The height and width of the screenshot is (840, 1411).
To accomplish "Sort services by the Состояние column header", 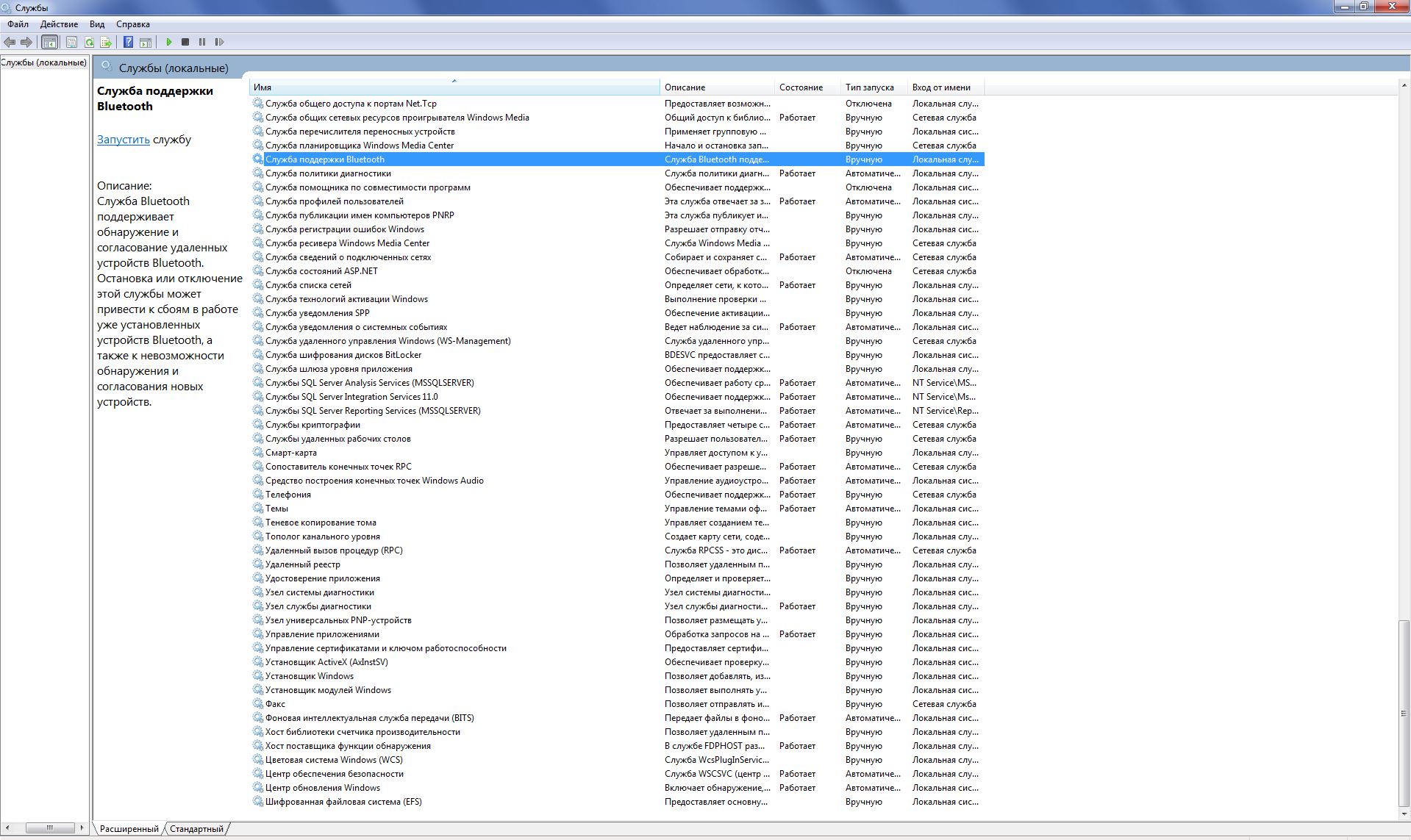I will pyautogui.click(x=801, y=87).
